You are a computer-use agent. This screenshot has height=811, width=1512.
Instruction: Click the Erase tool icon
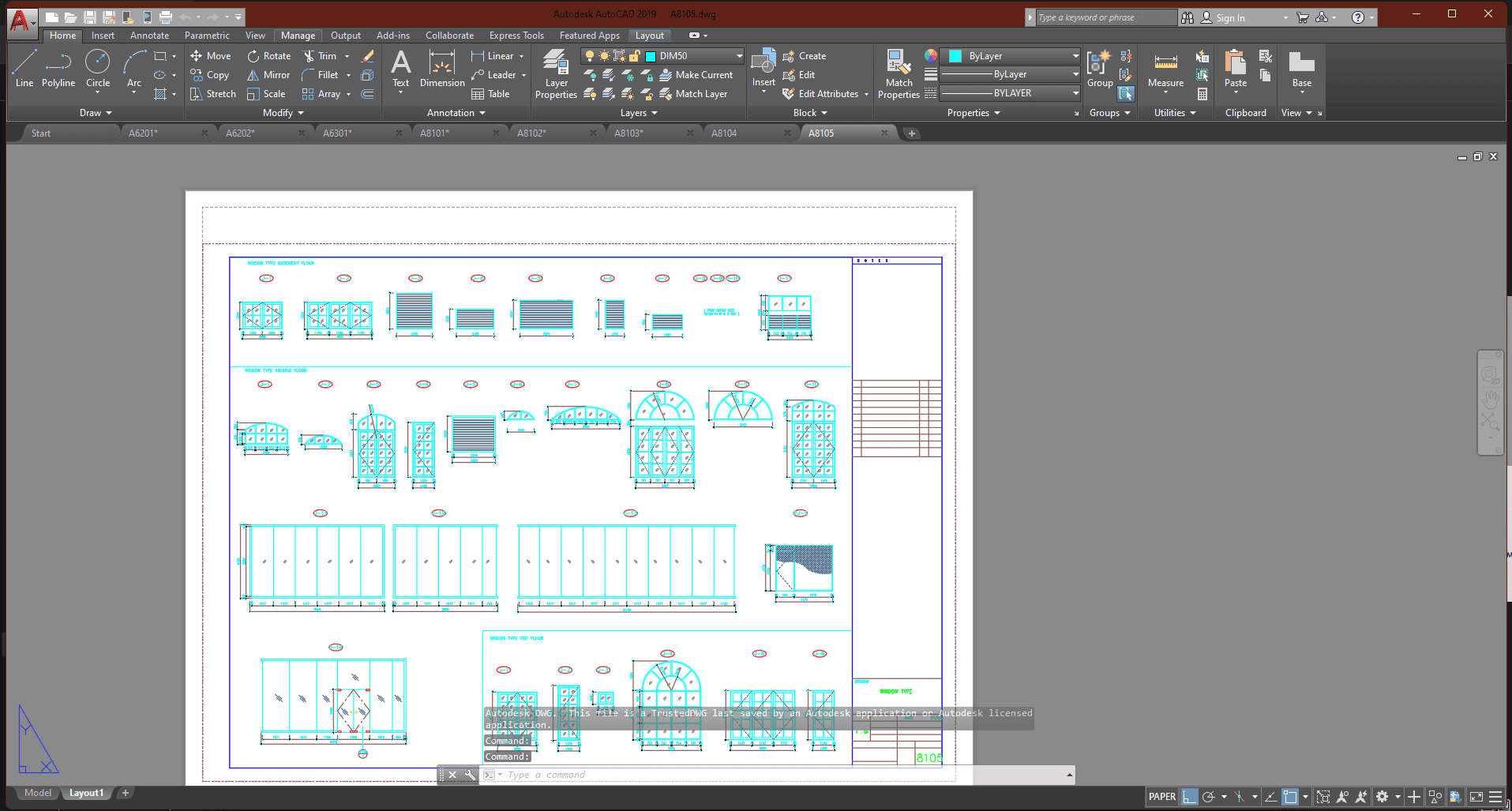coord(367,56)
